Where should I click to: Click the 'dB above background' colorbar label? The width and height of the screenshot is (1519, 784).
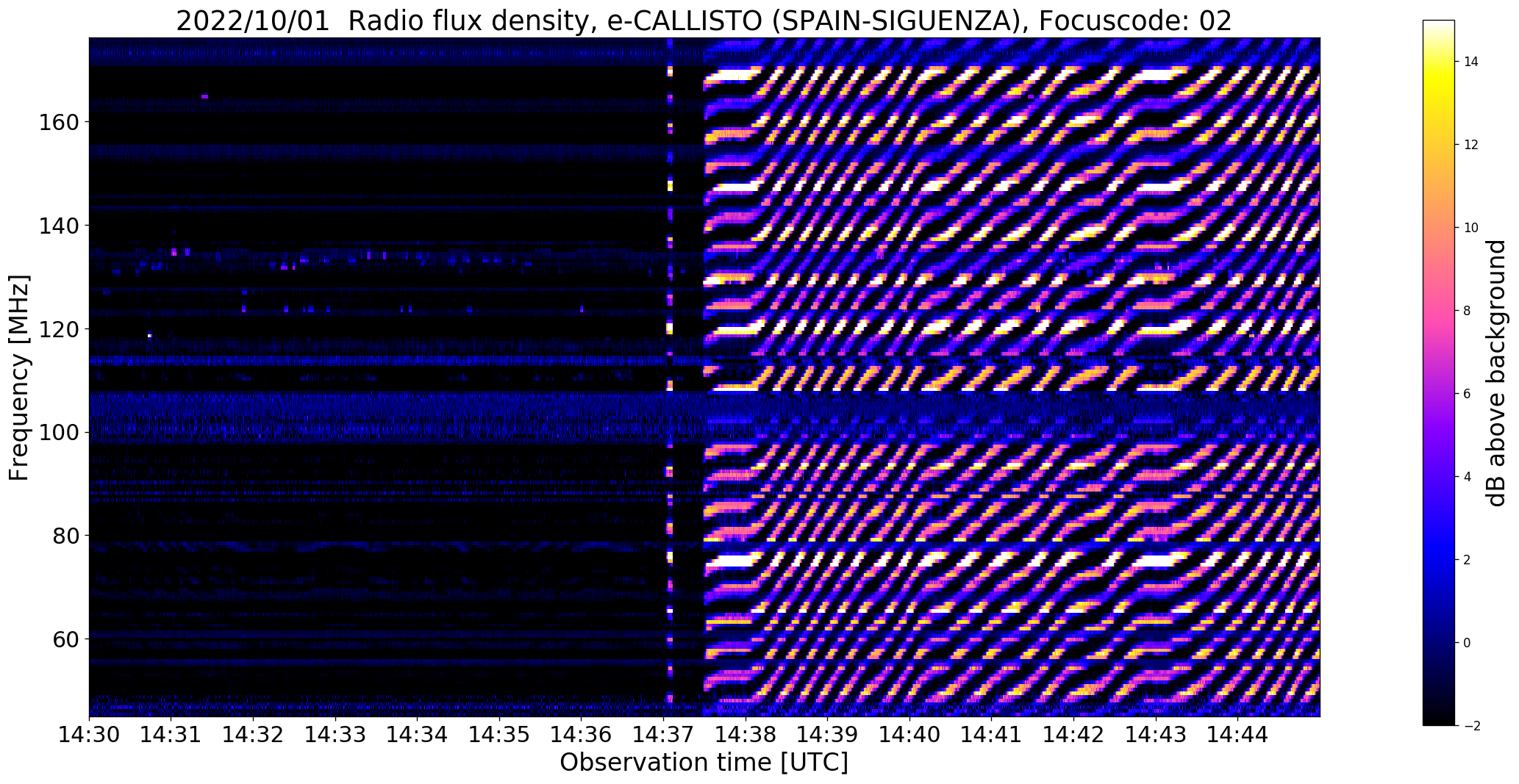pos(1495,373)
